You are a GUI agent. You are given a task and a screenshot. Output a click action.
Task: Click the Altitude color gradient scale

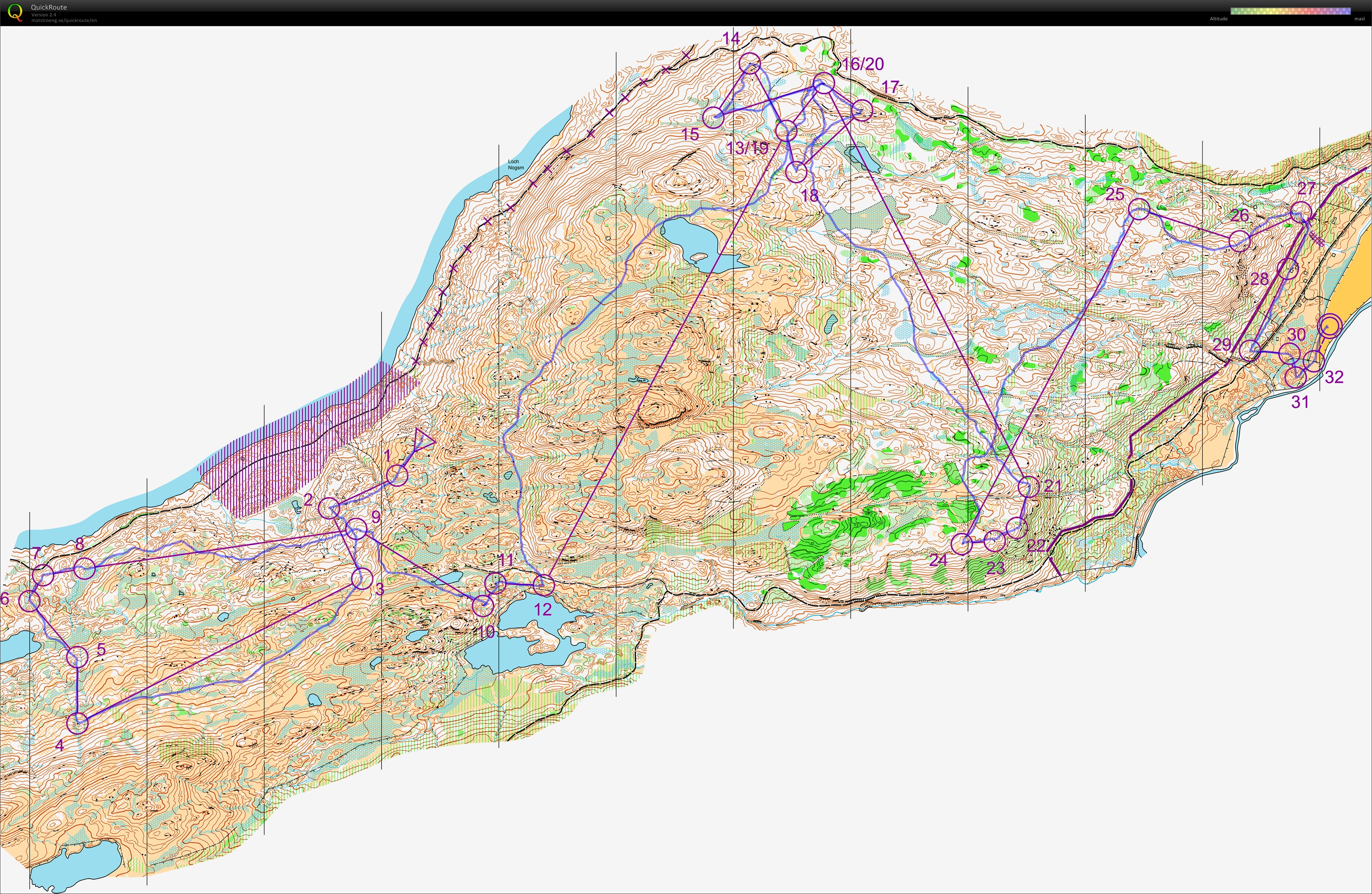click(x=1290, y=11)
